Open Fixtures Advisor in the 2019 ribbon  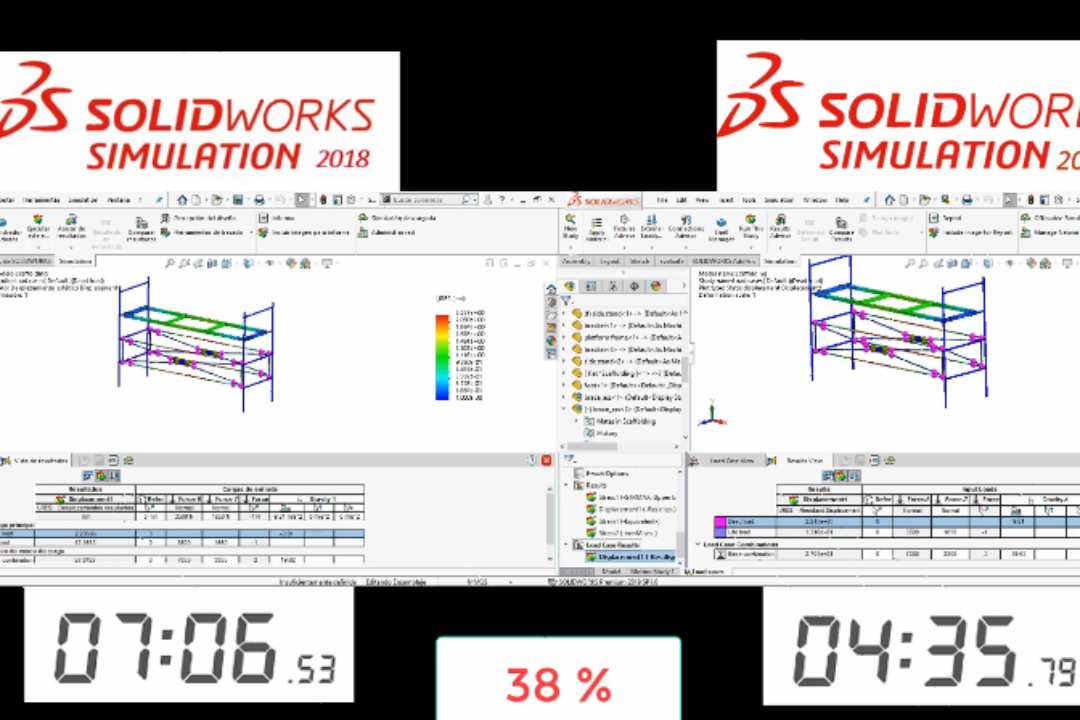pos(624,227)
